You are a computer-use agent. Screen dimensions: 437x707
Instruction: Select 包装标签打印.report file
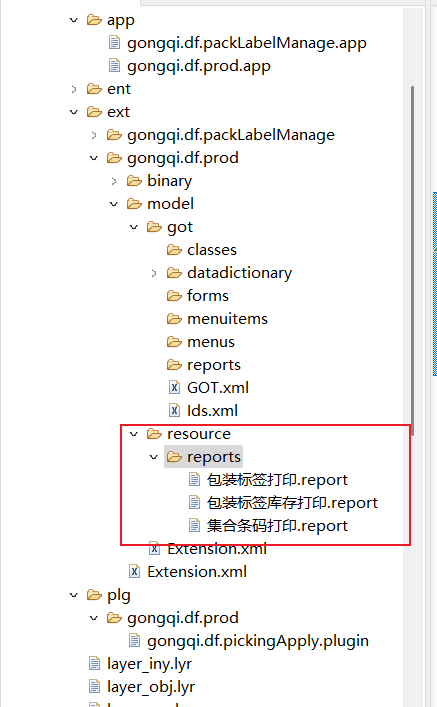pyautogui.click(x=277, y=479)
